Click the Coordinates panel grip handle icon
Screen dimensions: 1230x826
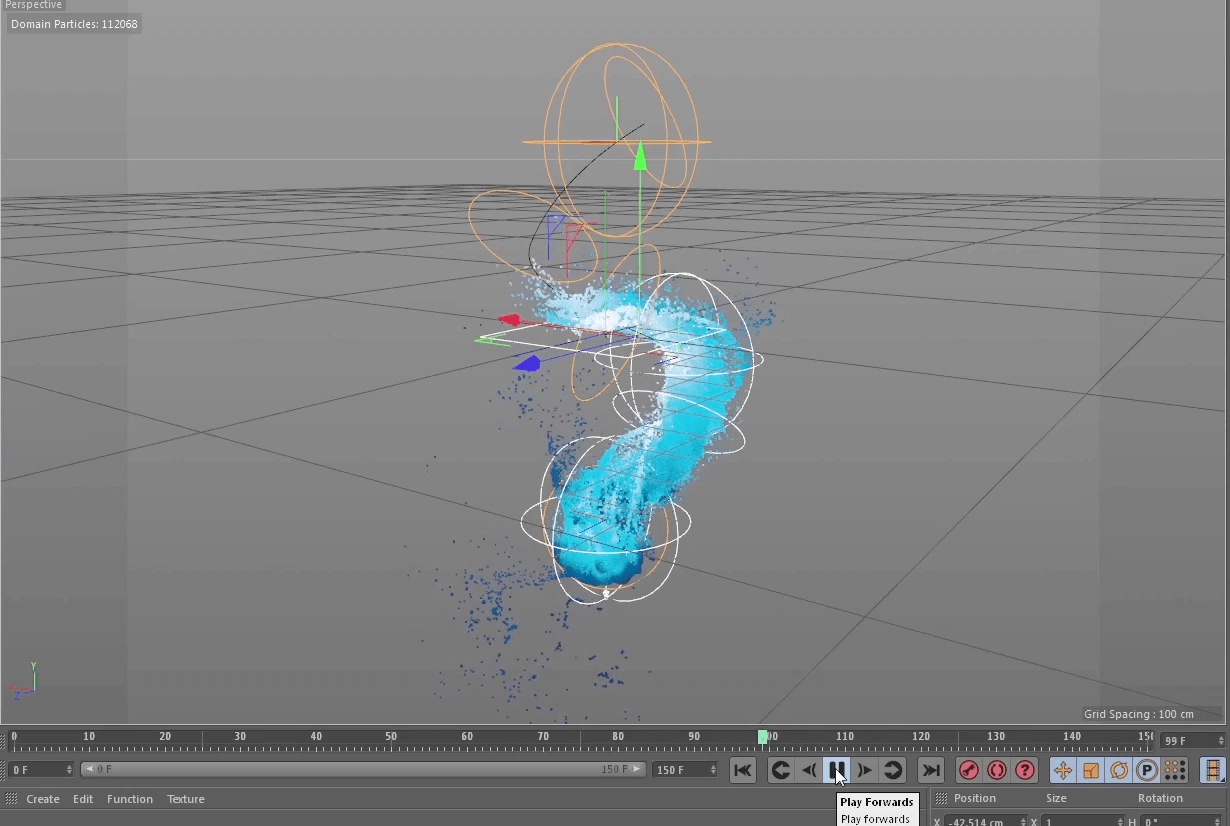click(x=941, y=798)
